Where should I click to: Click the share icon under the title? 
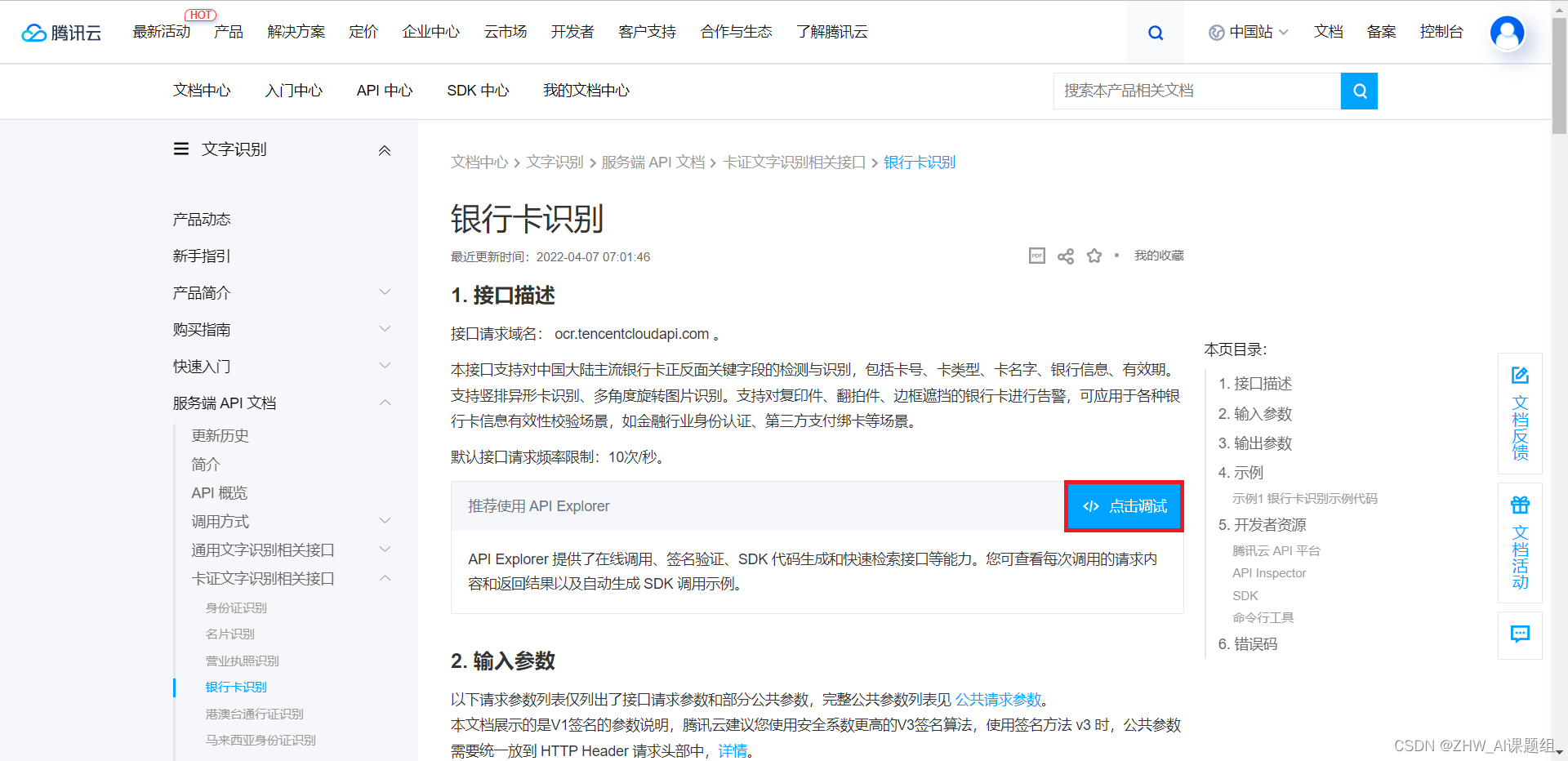pyautogui.click(x=1066, y=256)
